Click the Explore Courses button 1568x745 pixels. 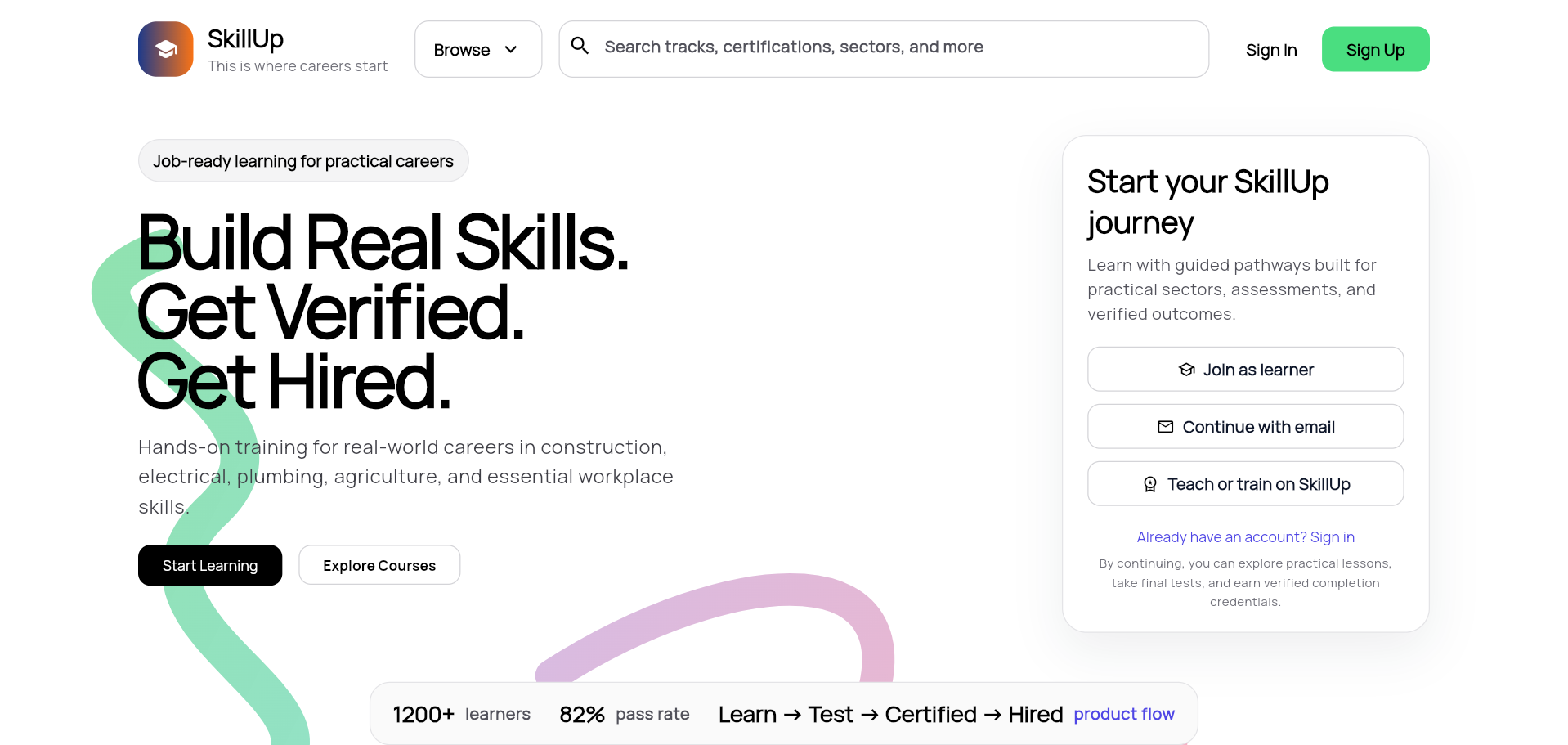click(379, 564)
